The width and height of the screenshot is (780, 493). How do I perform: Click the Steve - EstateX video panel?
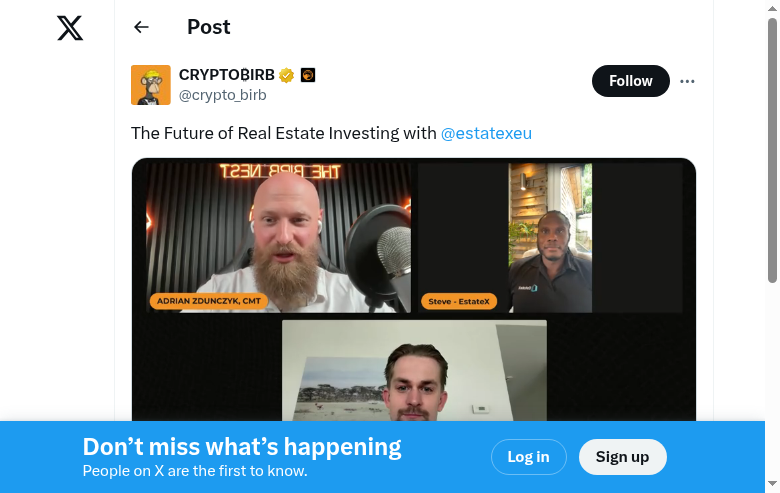550,238
